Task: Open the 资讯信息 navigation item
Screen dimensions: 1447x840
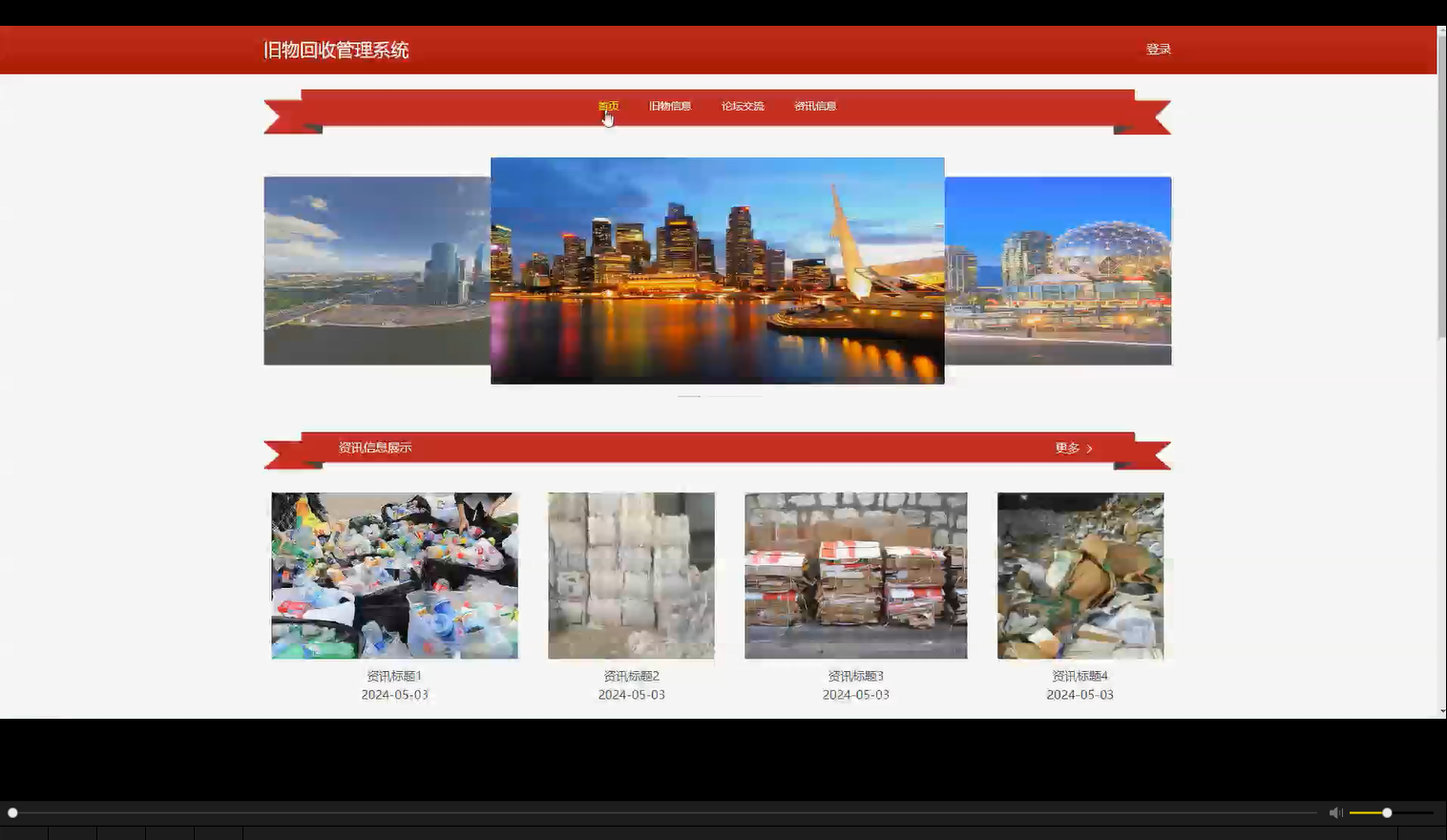Action: (815, 106)
